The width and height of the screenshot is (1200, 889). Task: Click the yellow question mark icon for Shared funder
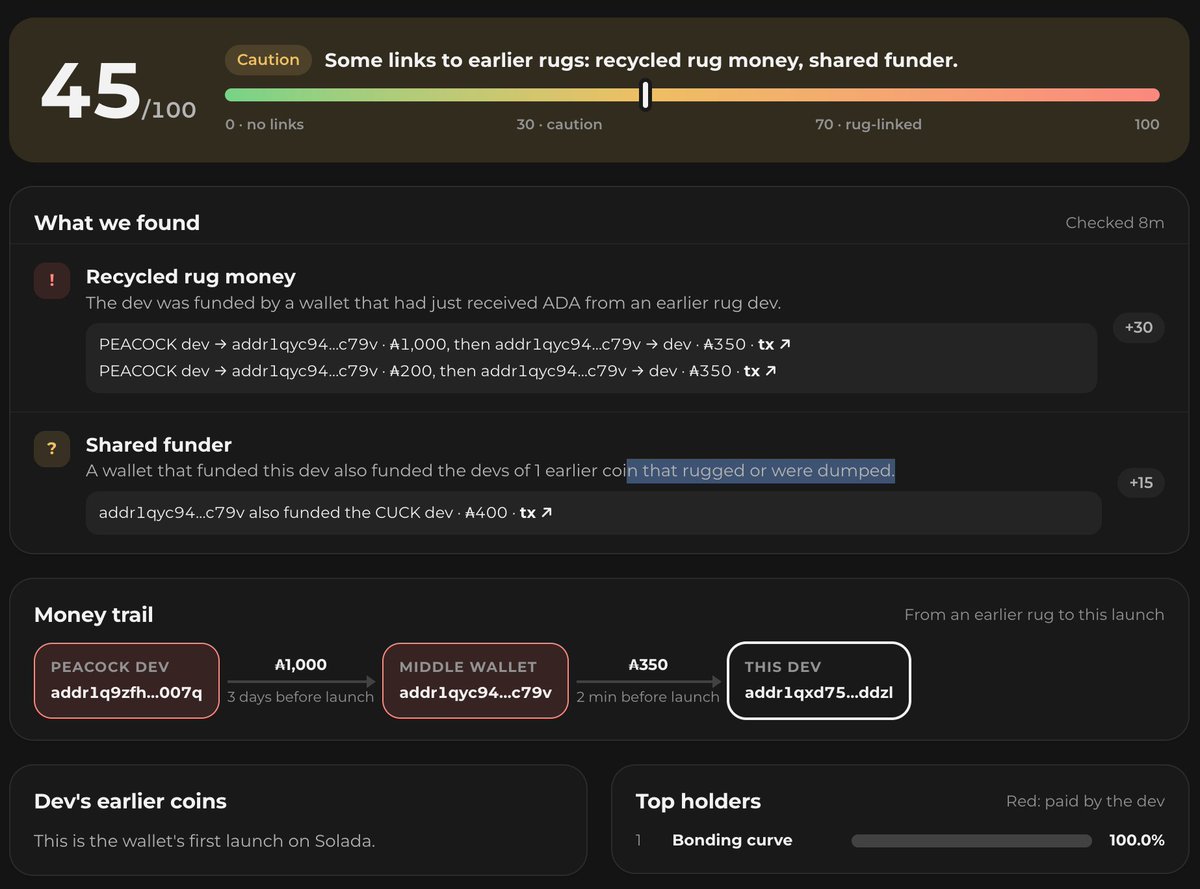click(x=51, y=450)
